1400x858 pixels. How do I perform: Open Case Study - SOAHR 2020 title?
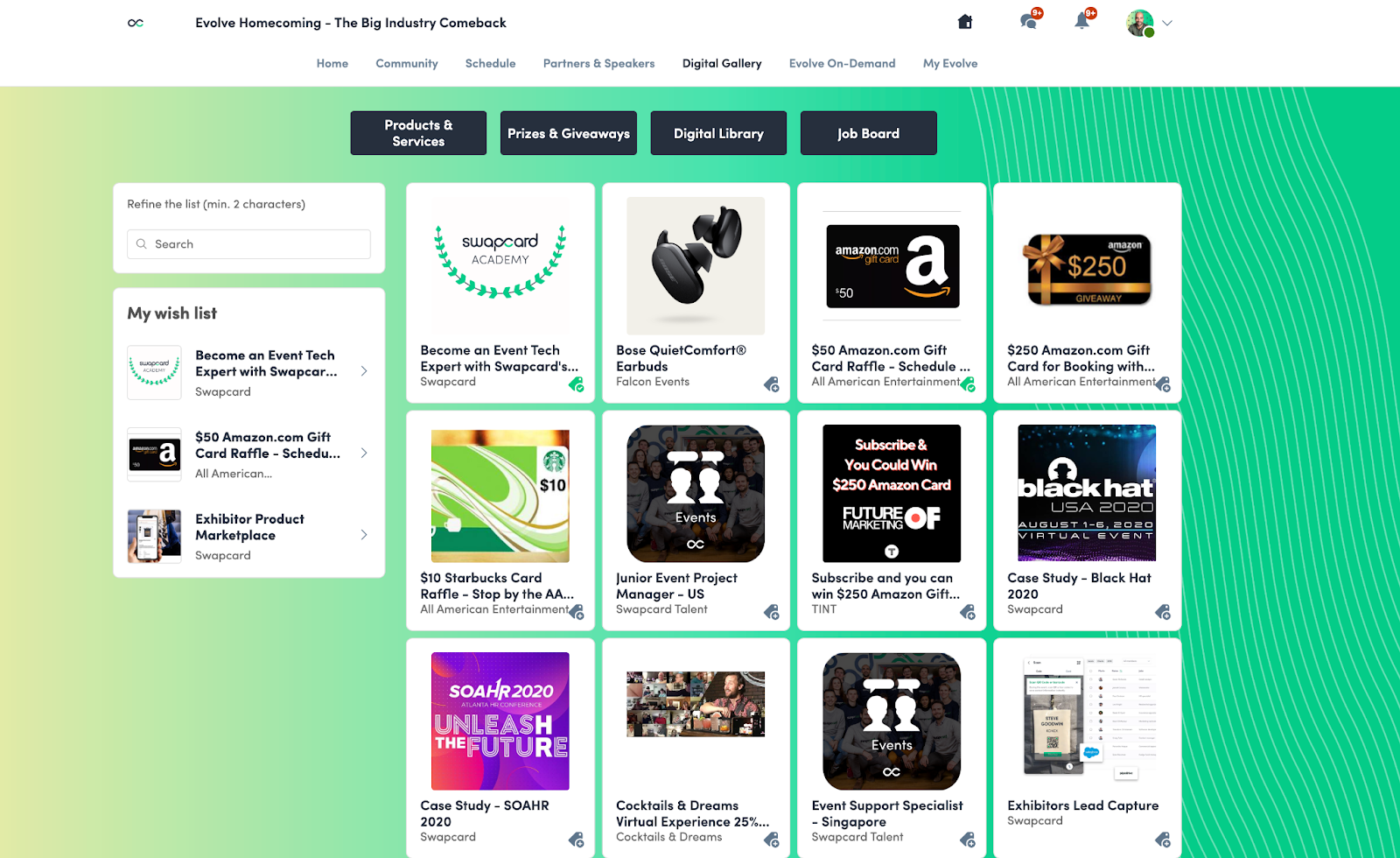485,813
